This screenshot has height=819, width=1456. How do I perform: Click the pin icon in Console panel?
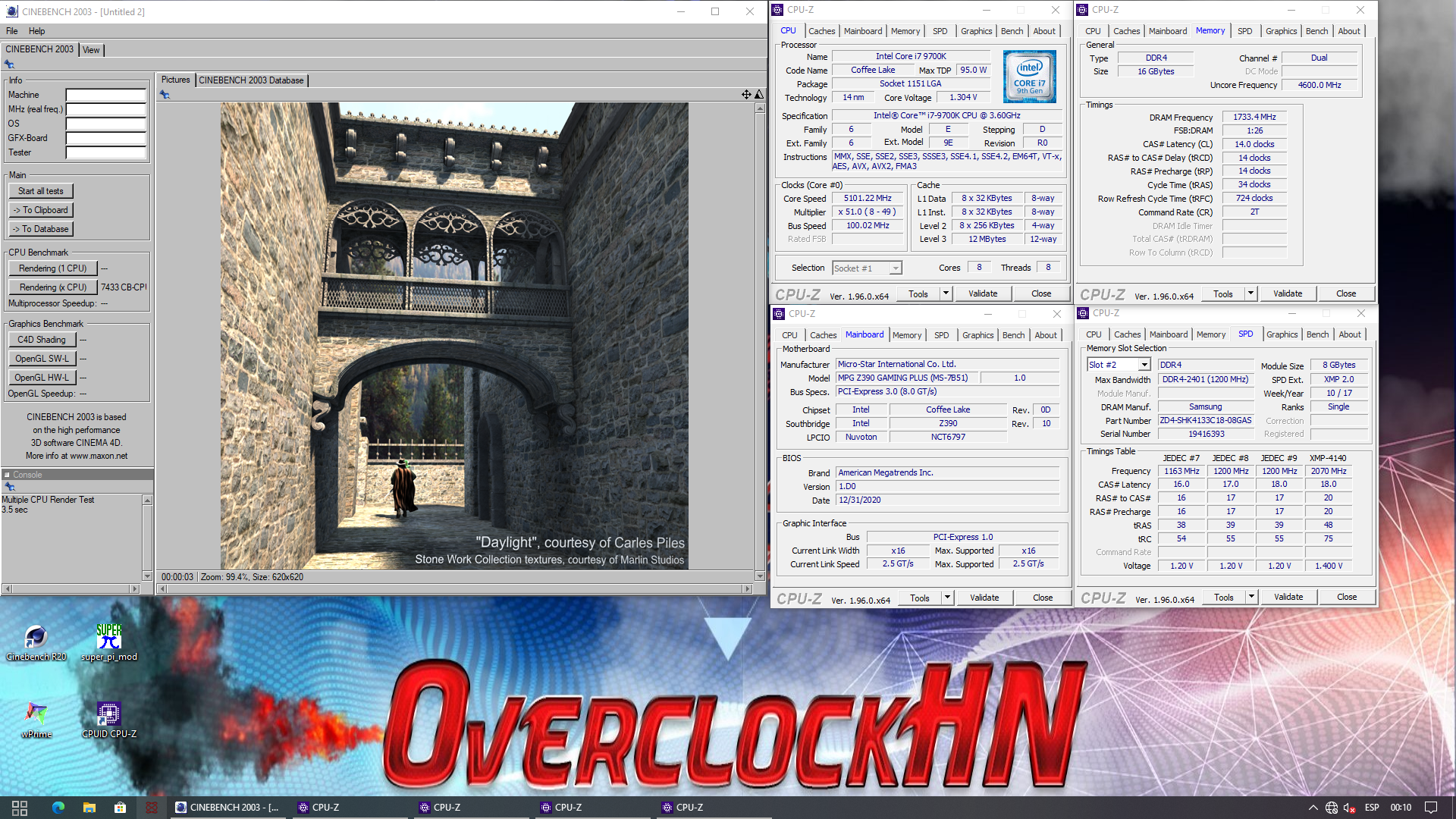pyautogui.click(x=10, y=487)
